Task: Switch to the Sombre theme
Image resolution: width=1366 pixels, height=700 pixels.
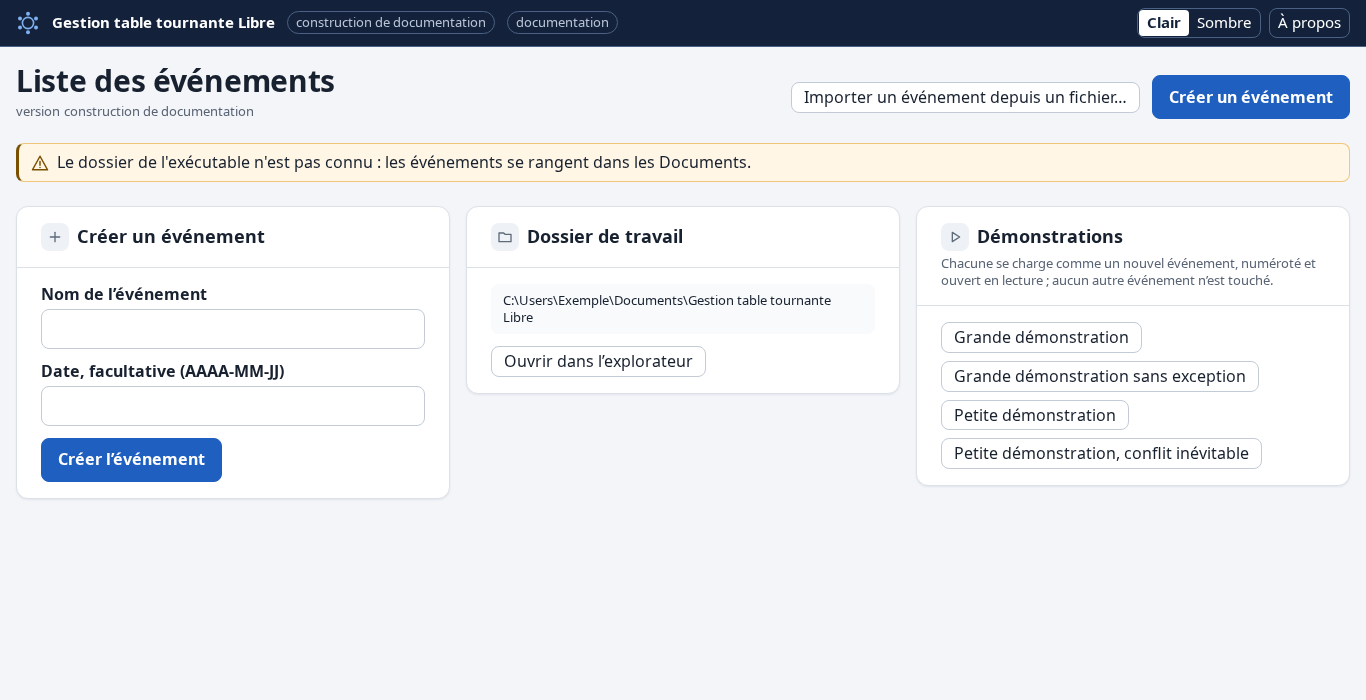Action: click(1224, 23)
